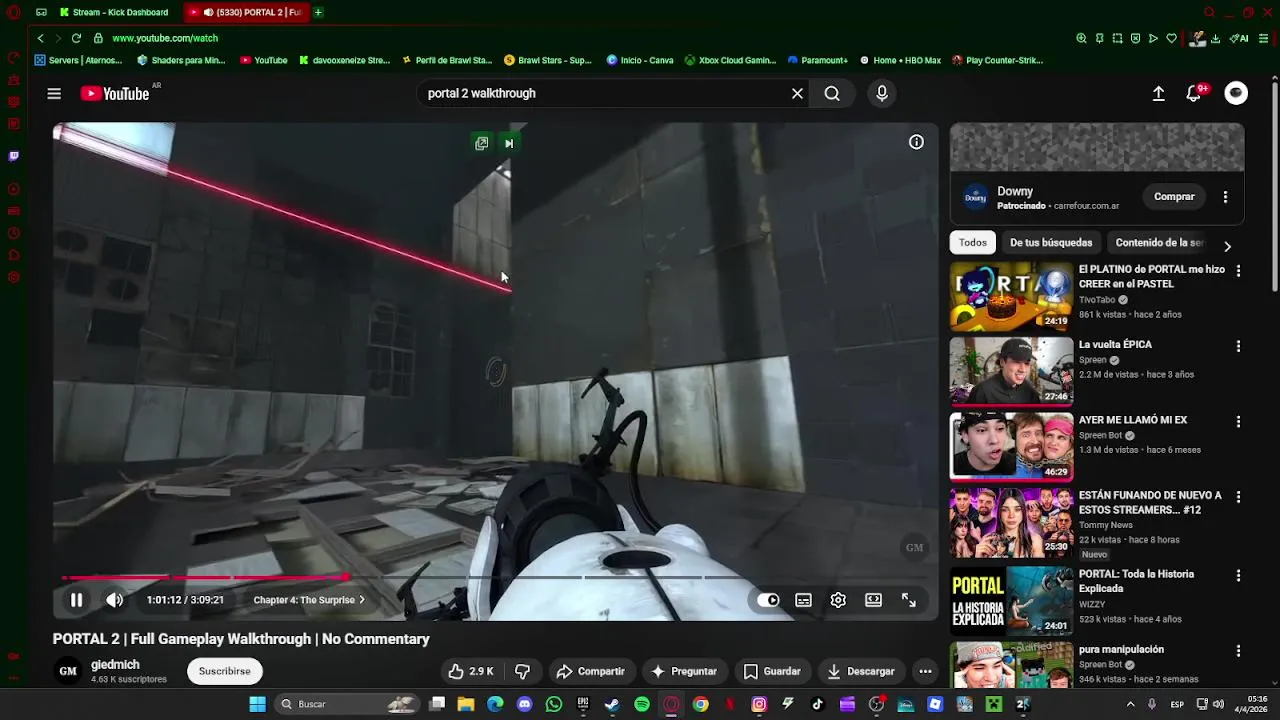This screenshot has height=720, width=1280.
Task: Mute the video volume speaker
Action: pos(115,600)
